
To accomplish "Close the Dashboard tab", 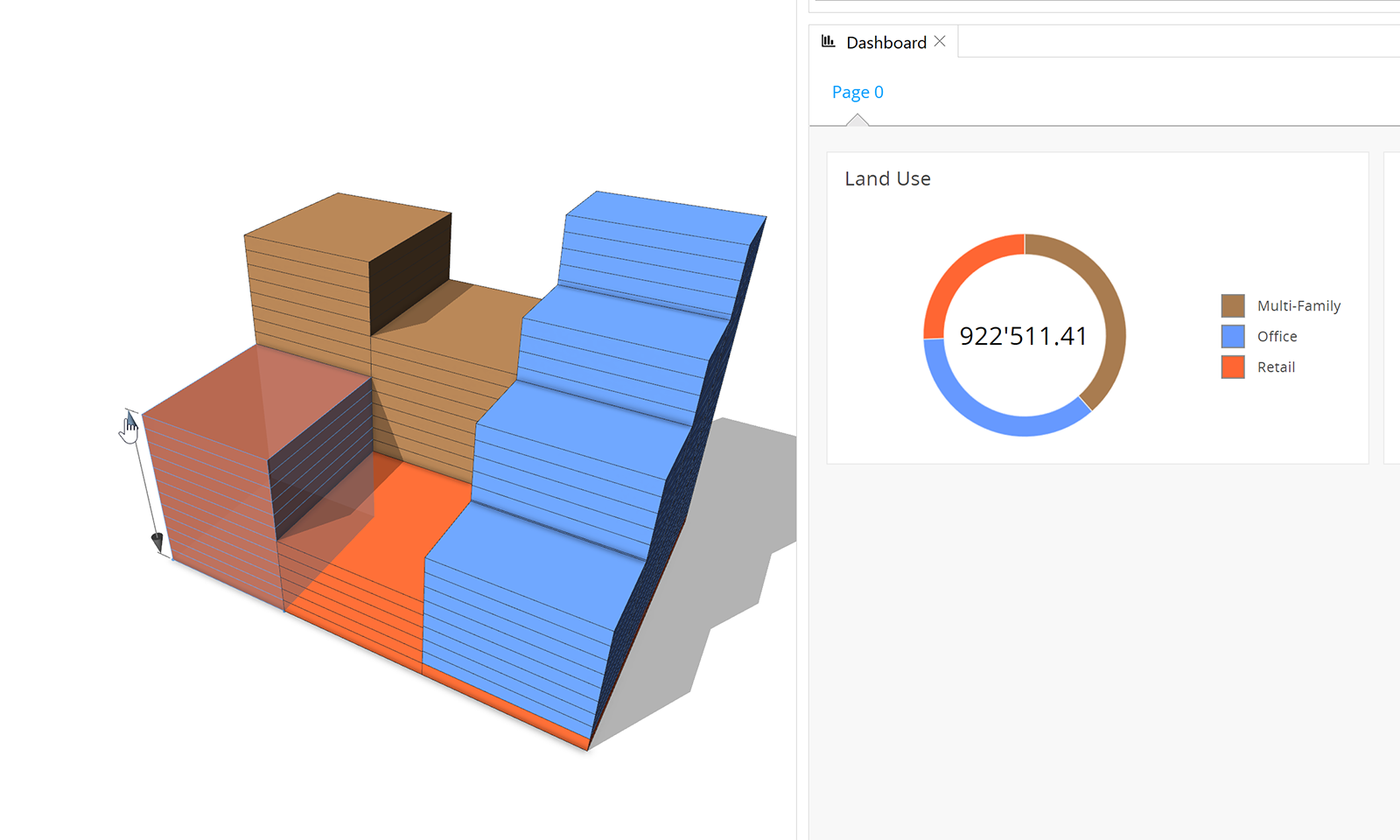I will [940, 42].
